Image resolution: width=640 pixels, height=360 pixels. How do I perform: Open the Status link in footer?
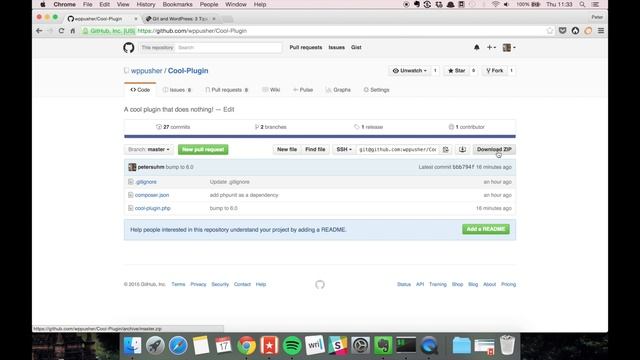coord(404,284)
